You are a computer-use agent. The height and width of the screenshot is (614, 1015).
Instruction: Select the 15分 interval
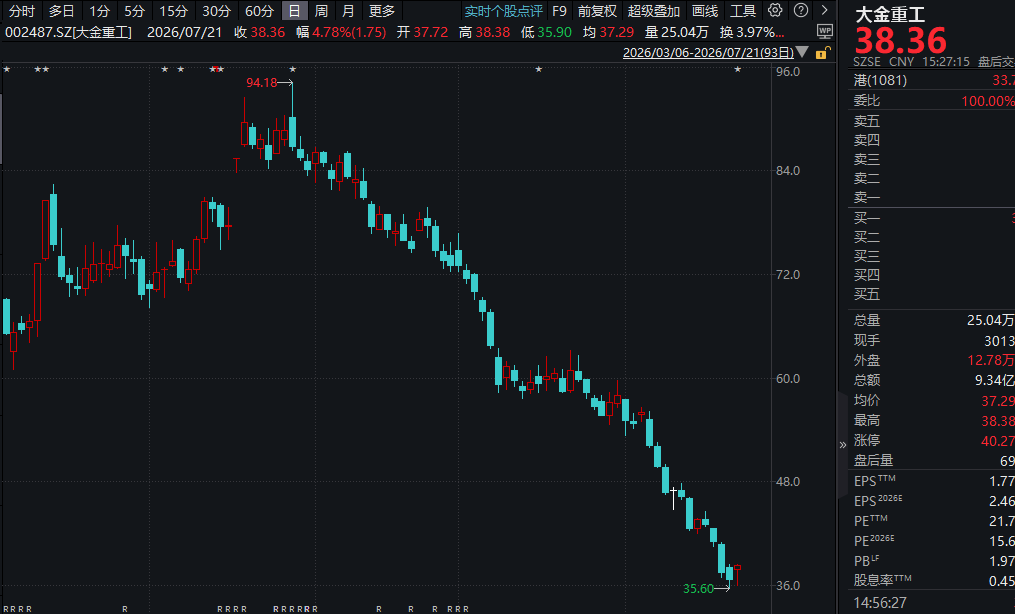[x=173, y=11]
